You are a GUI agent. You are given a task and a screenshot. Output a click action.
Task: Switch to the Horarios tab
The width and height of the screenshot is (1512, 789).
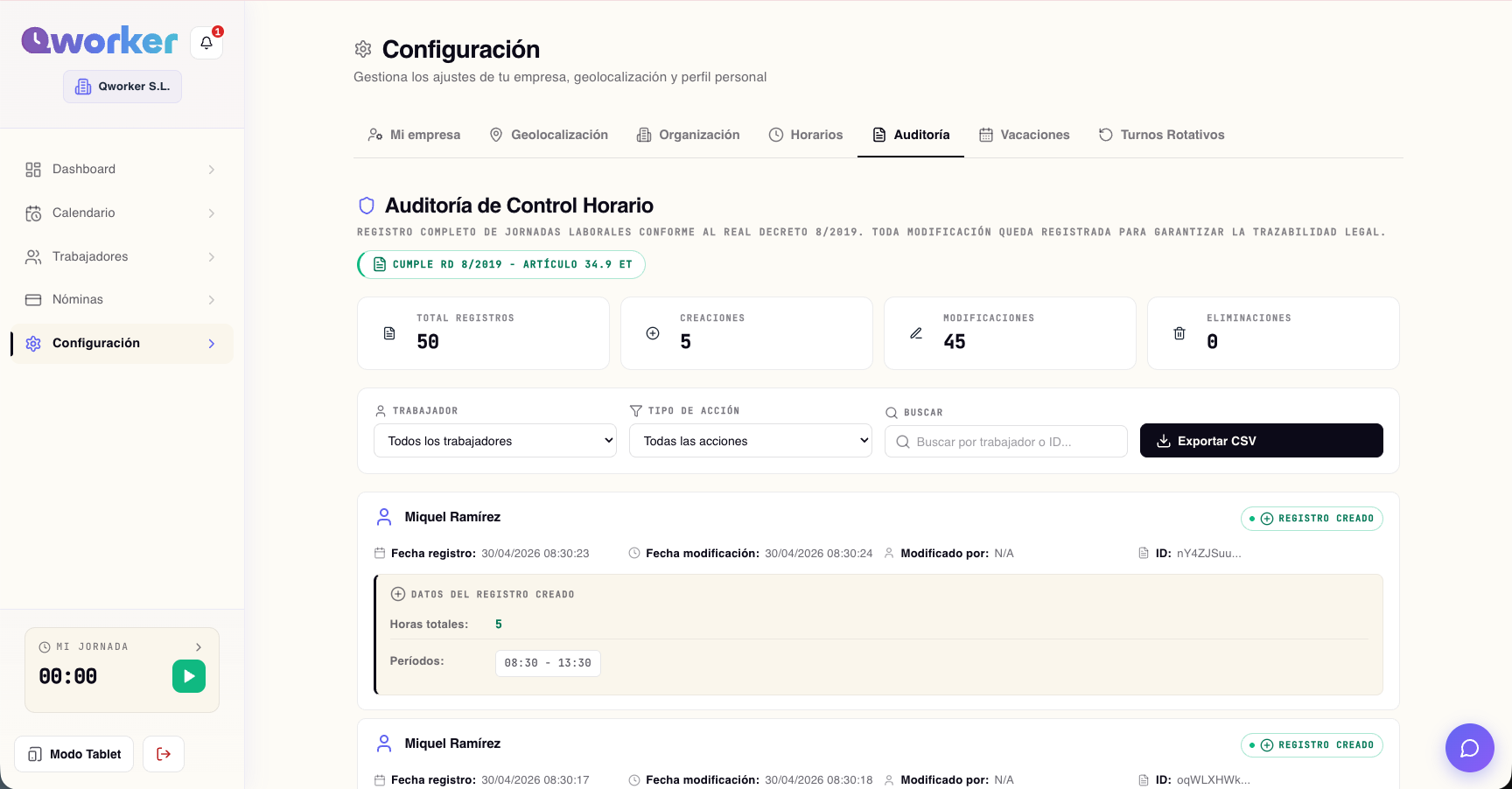coord(806,135)
